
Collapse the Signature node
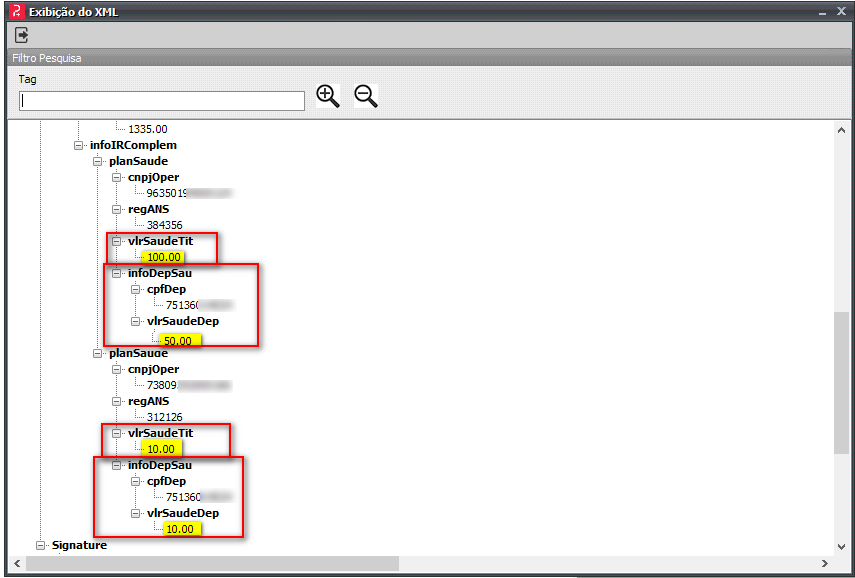click(x=40, y=545)
